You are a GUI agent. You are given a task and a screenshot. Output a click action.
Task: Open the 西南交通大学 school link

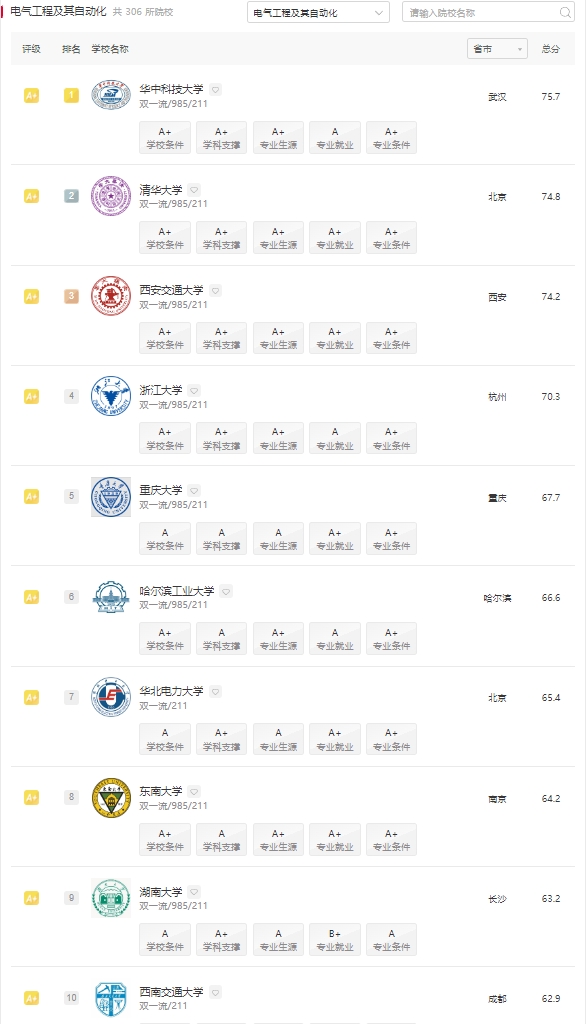pyautogui.click(x=171, y=991)
